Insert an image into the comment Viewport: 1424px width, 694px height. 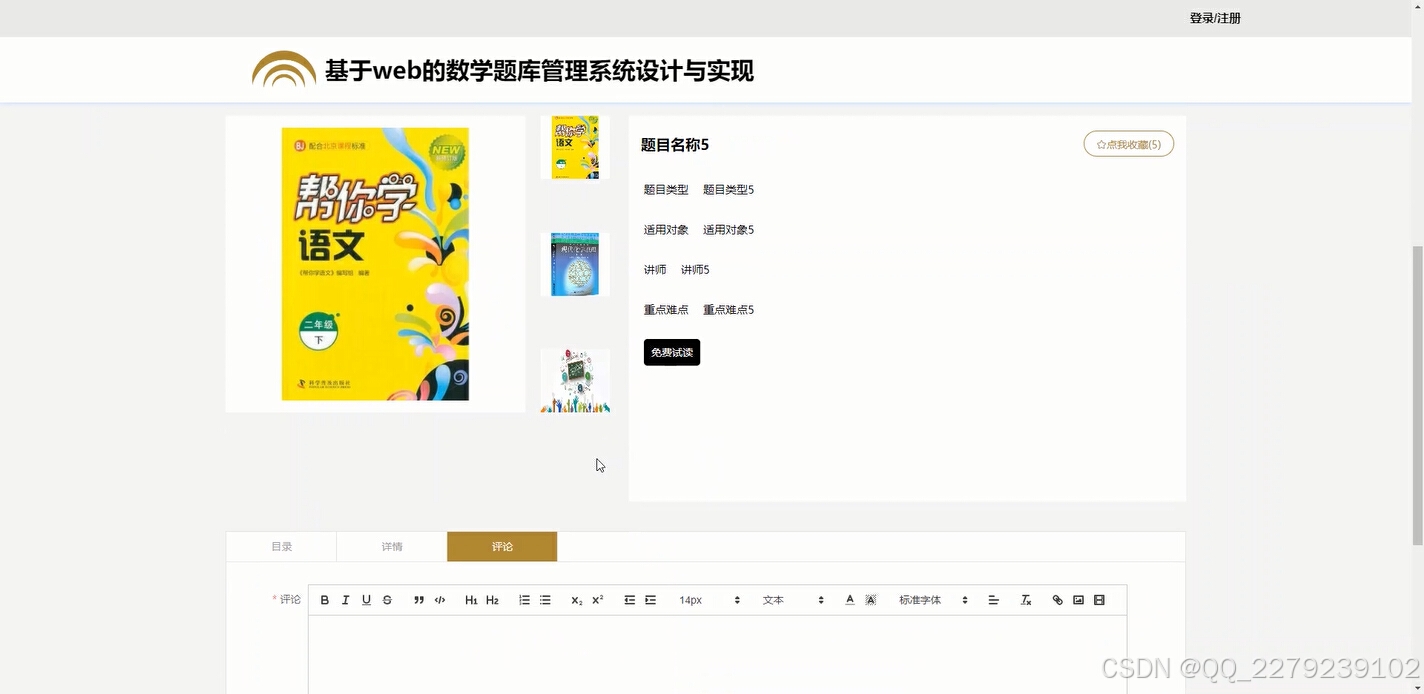[1078, 599]
